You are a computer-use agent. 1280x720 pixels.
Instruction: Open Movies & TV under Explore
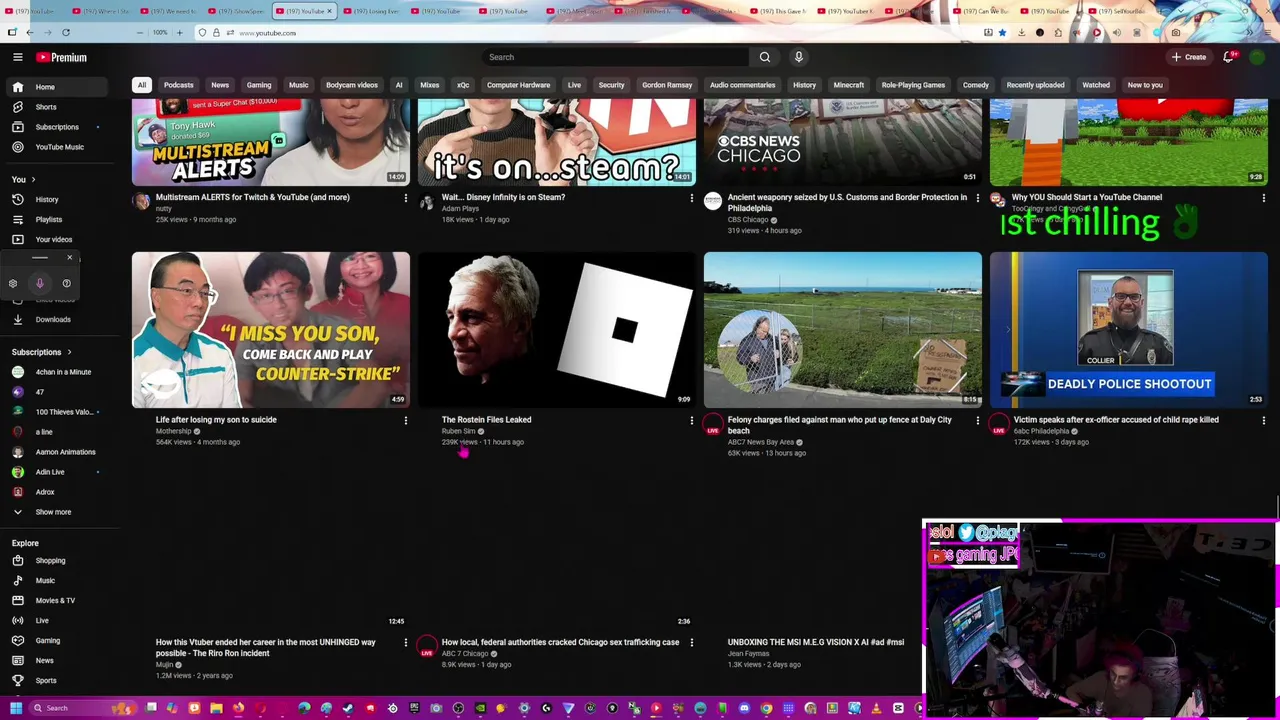(56, 600)
